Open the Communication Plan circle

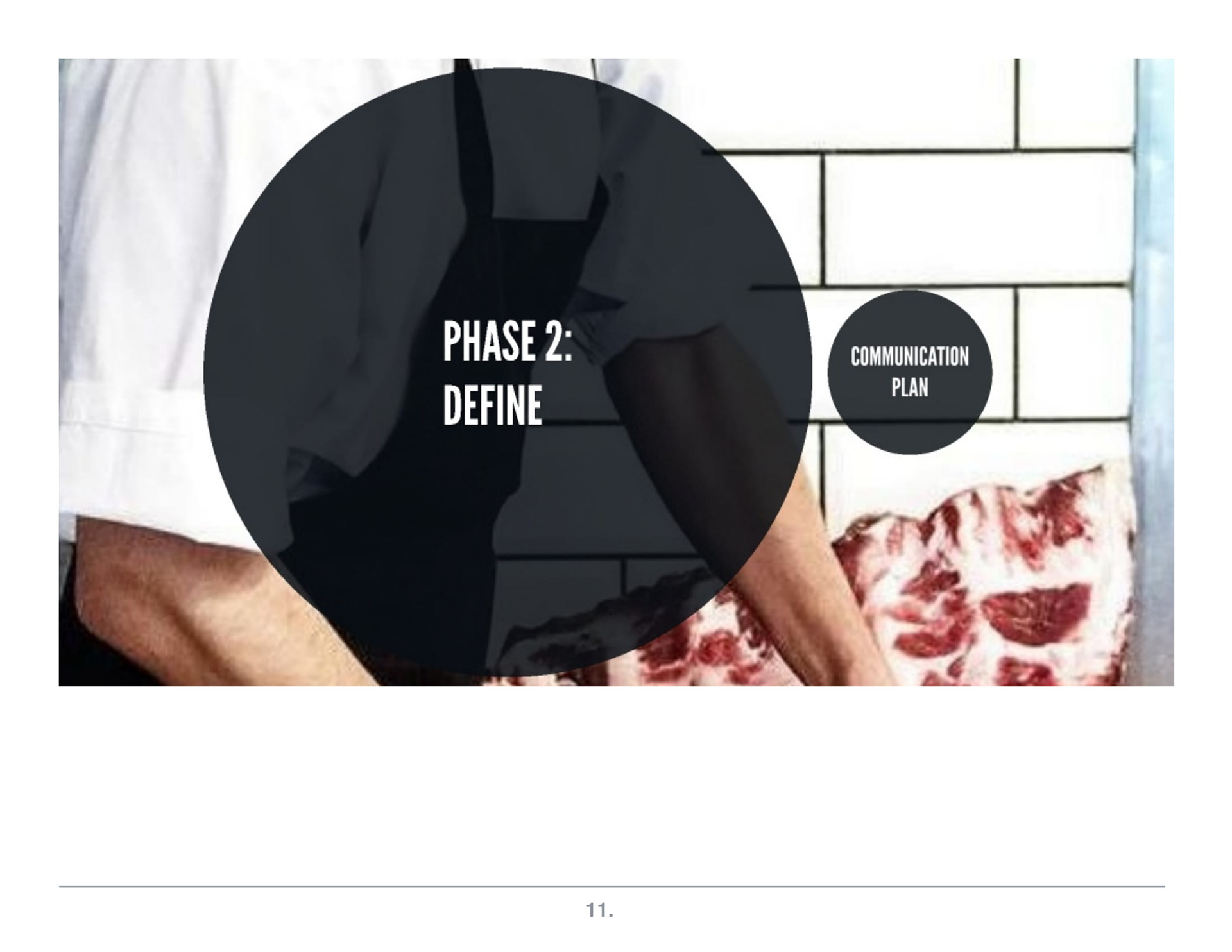coord(909,372)
